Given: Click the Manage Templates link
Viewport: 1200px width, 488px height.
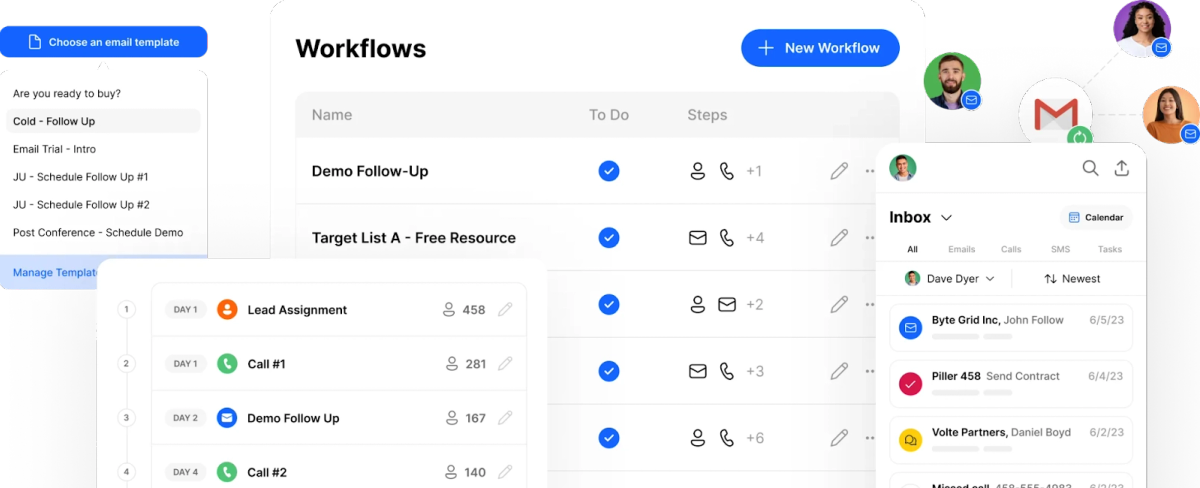Looking at the screenshot, I should (56, 272).
